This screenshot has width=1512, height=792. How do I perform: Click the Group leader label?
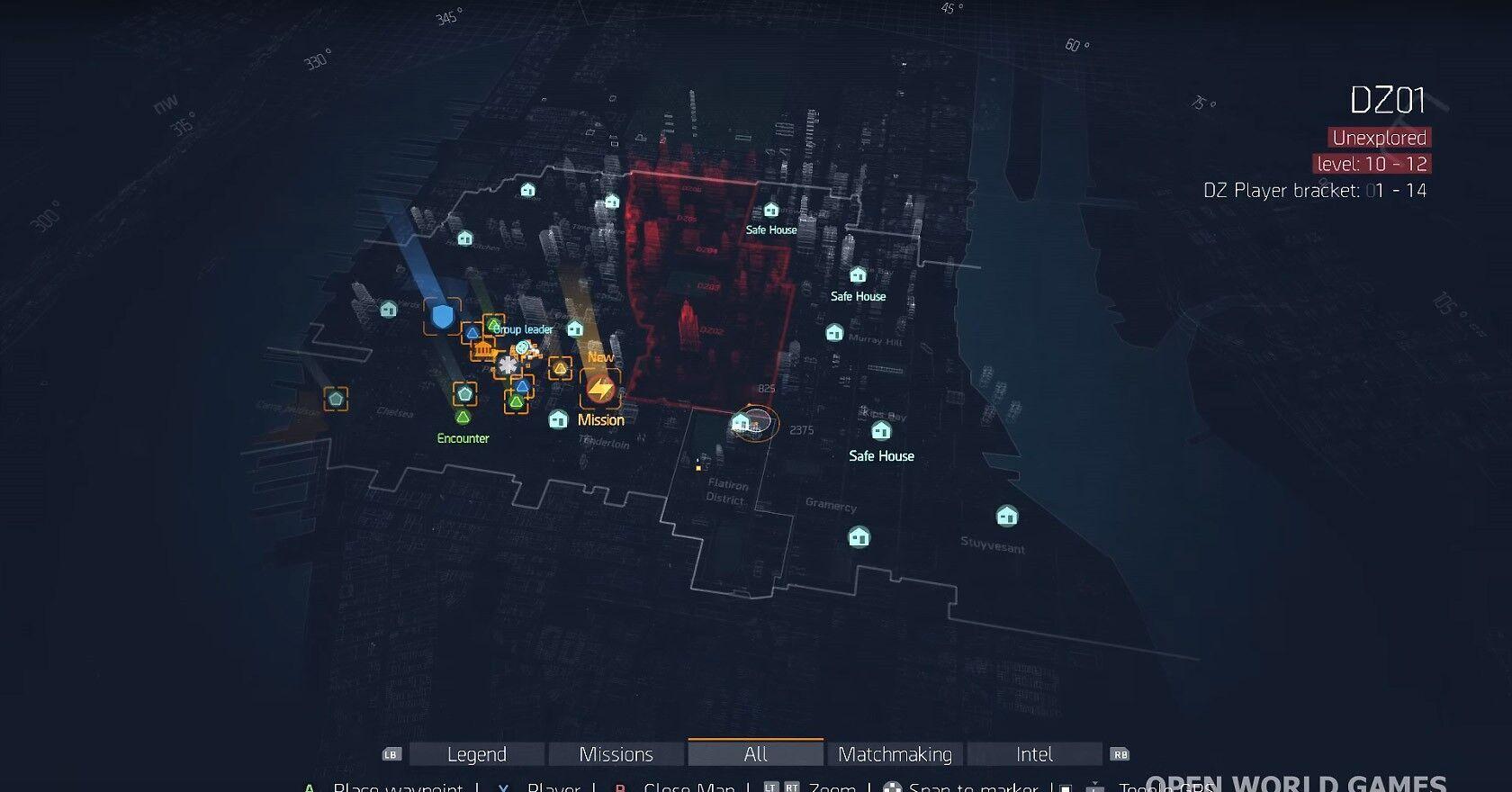click(524, 329)
